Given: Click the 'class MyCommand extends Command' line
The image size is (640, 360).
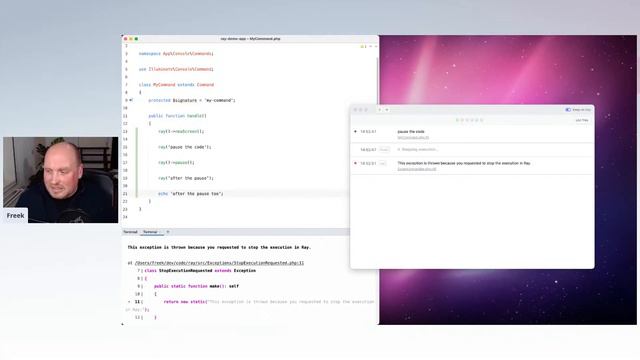Looking at the screenshot, I should [x=176, y=85].
